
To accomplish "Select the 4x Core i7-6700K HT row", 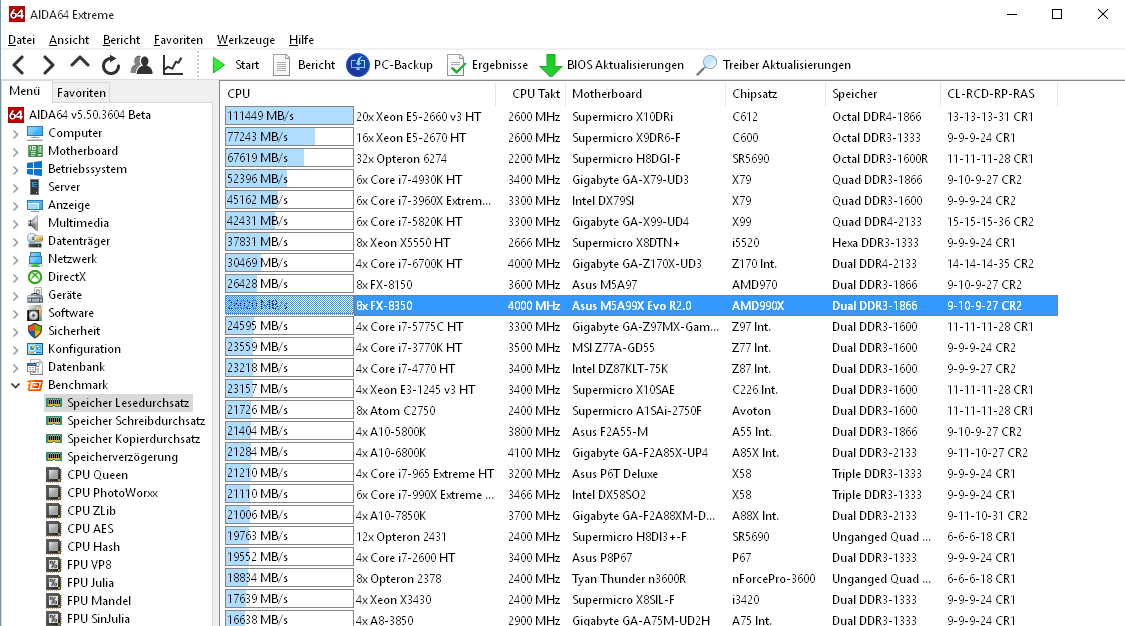I will pyautogui.click(x=641, y=263).
